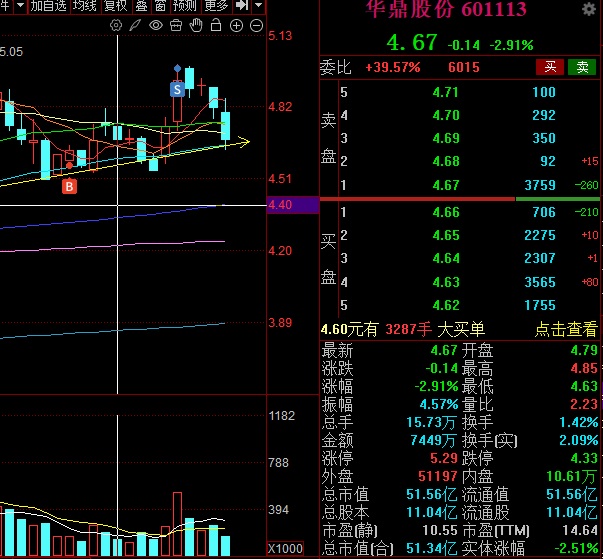Toggle the eye visibility icon
Screen dimensions: 603x559
coord(156,26)
